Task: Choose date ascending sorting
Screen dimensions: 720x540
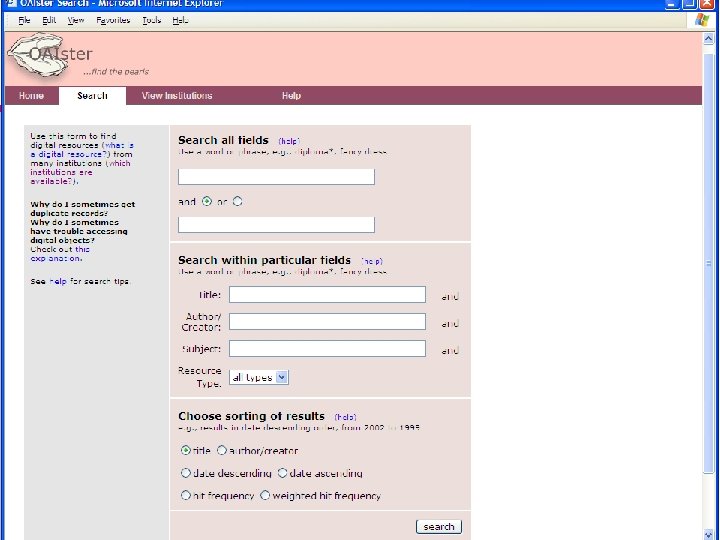Action: tap(282, 473)
